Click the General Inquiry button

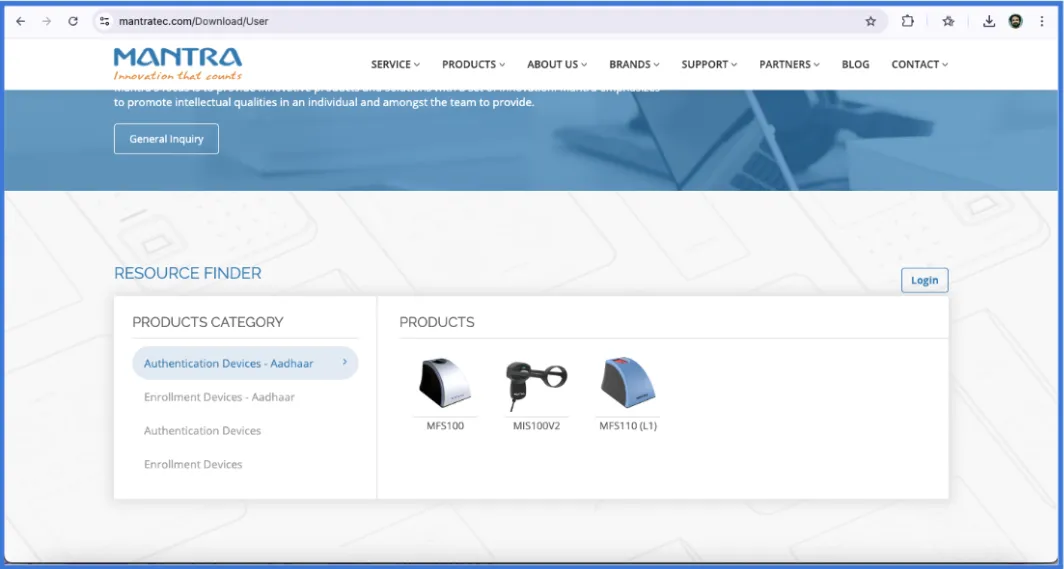pos(166,138)
